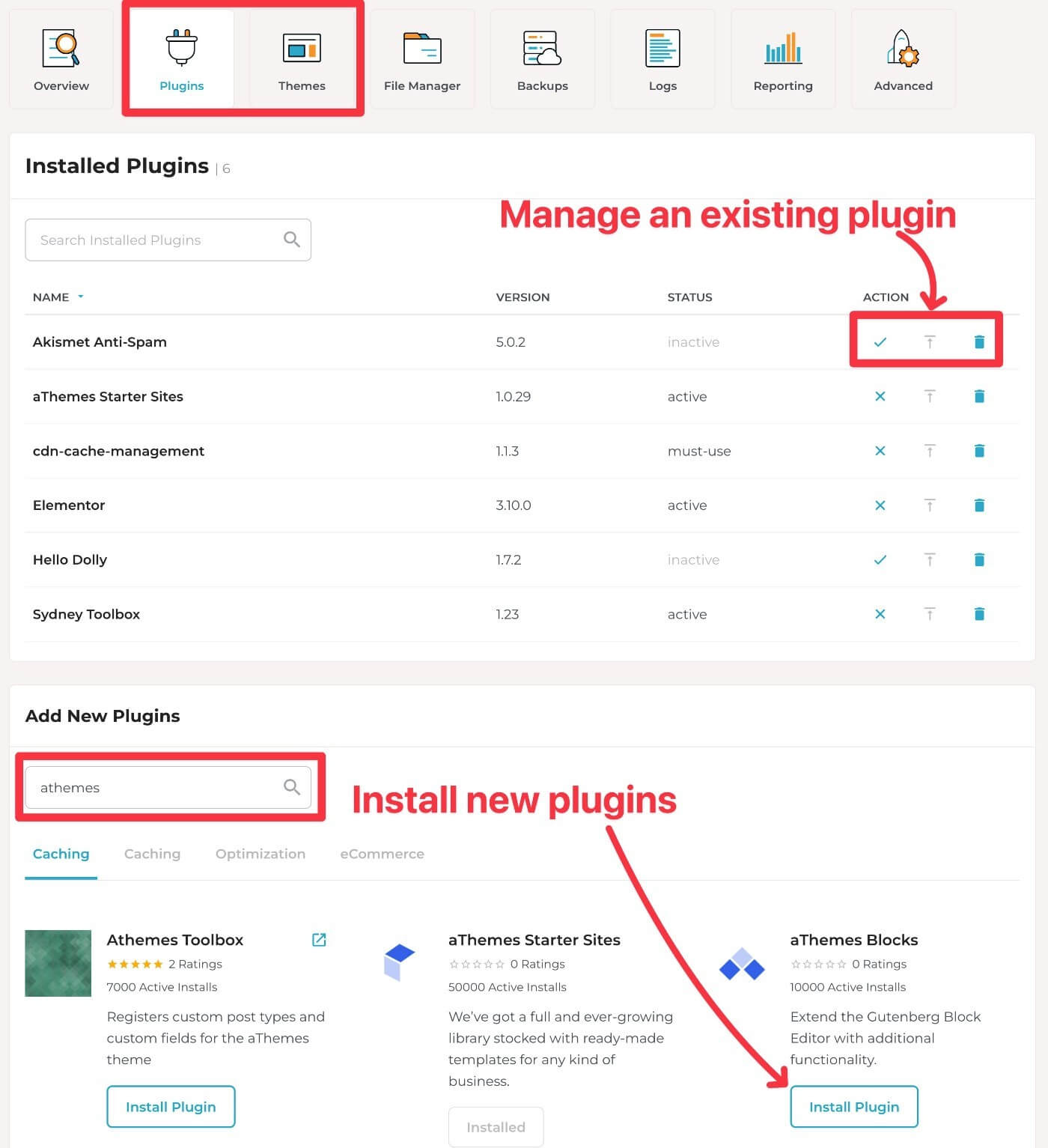
Task: Click the must-use status text
Action: tap(699, 452)
